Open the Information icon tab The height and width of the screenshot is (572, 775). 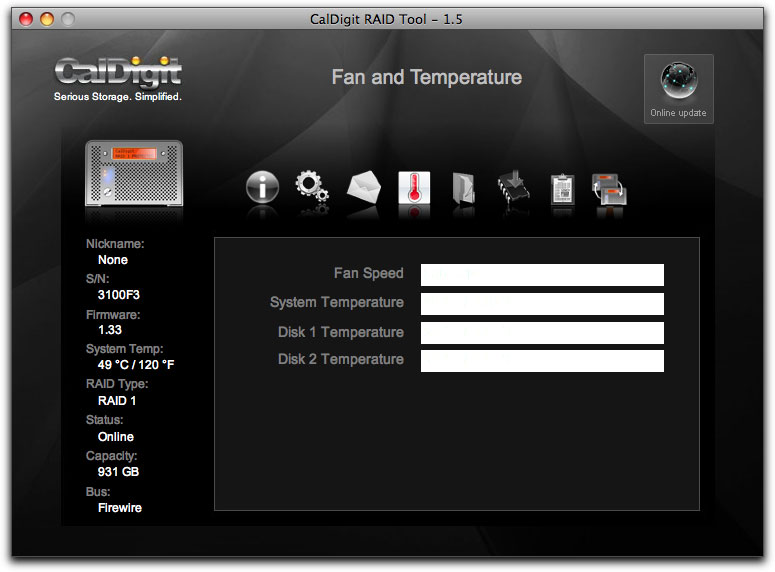(x=262, y=187)
